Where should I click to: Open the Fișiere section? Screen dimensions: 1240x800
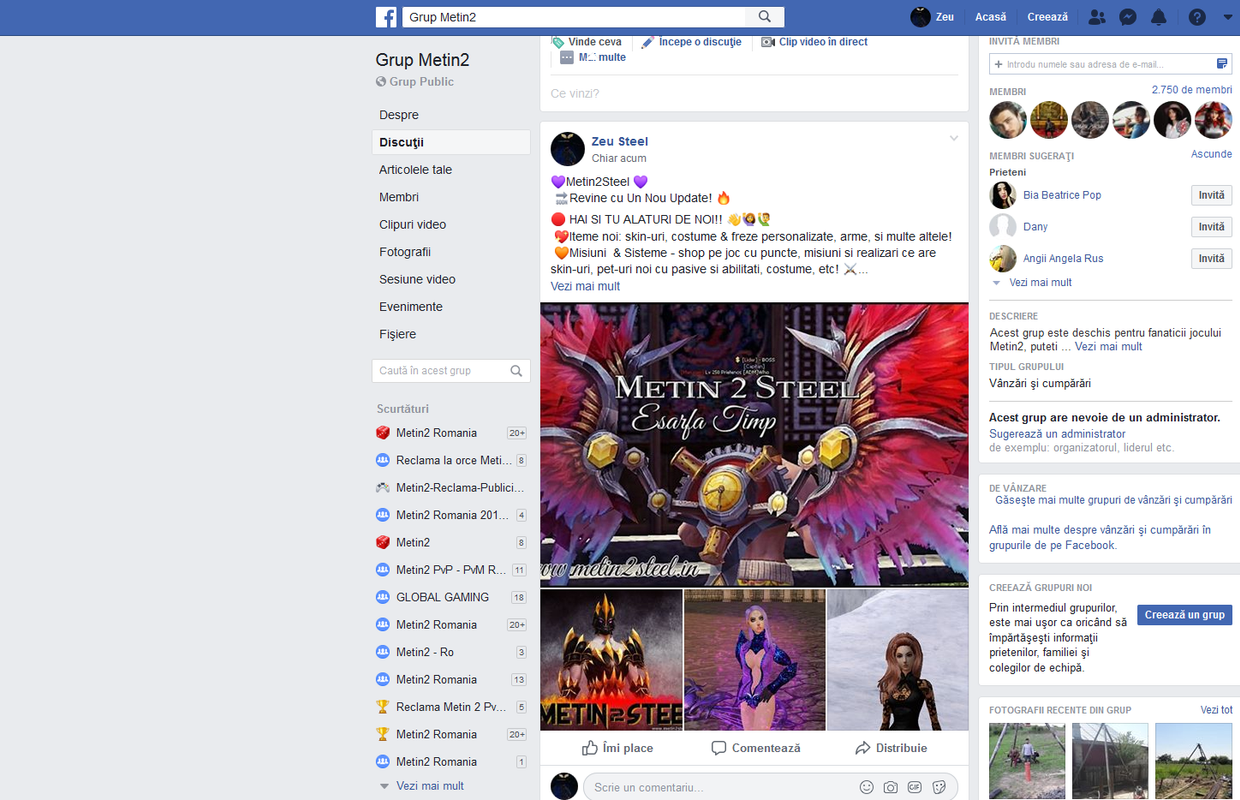click(398, 334)
